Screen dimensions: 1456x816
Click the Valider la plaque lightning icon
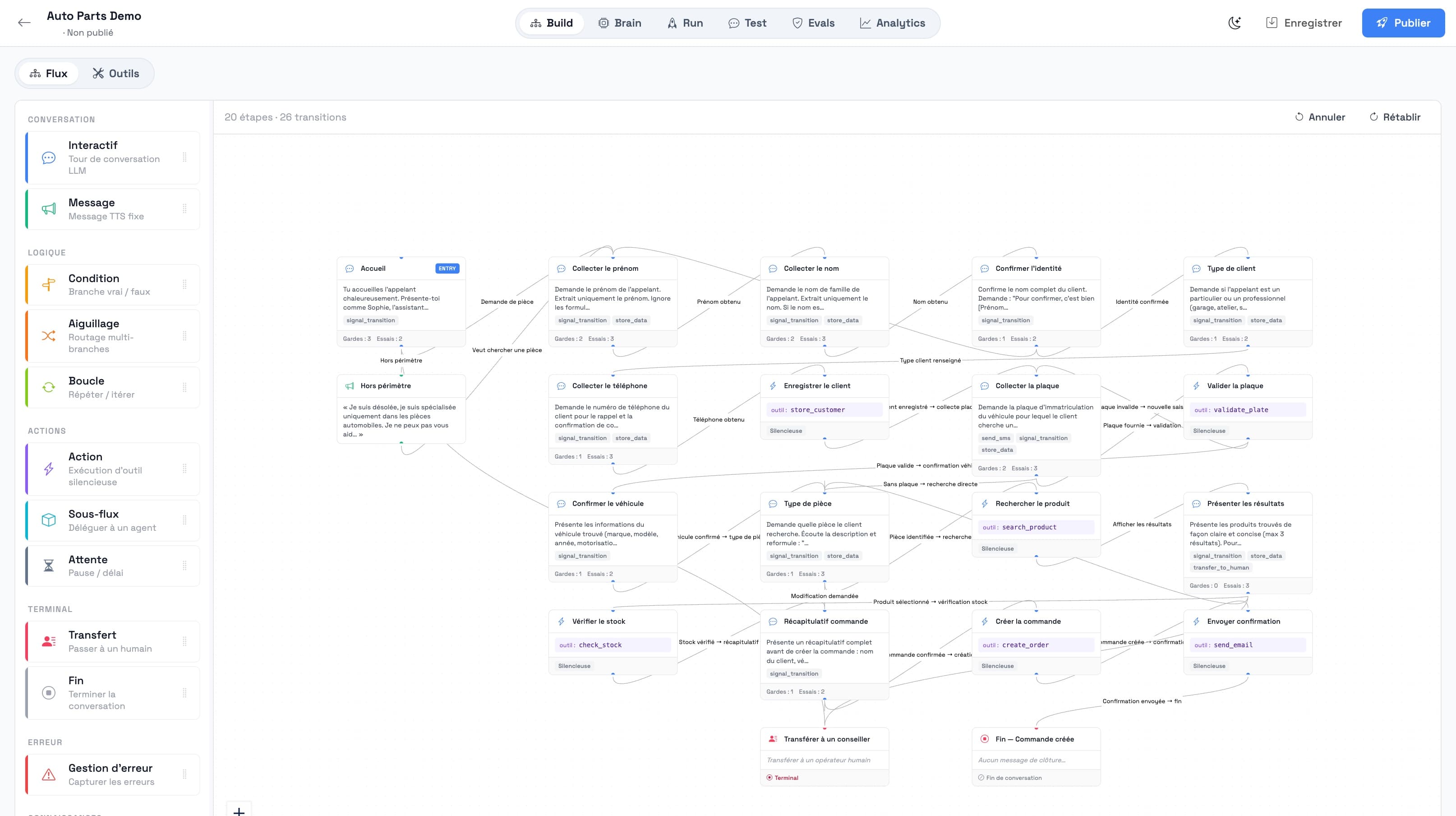click(1196, 386)
